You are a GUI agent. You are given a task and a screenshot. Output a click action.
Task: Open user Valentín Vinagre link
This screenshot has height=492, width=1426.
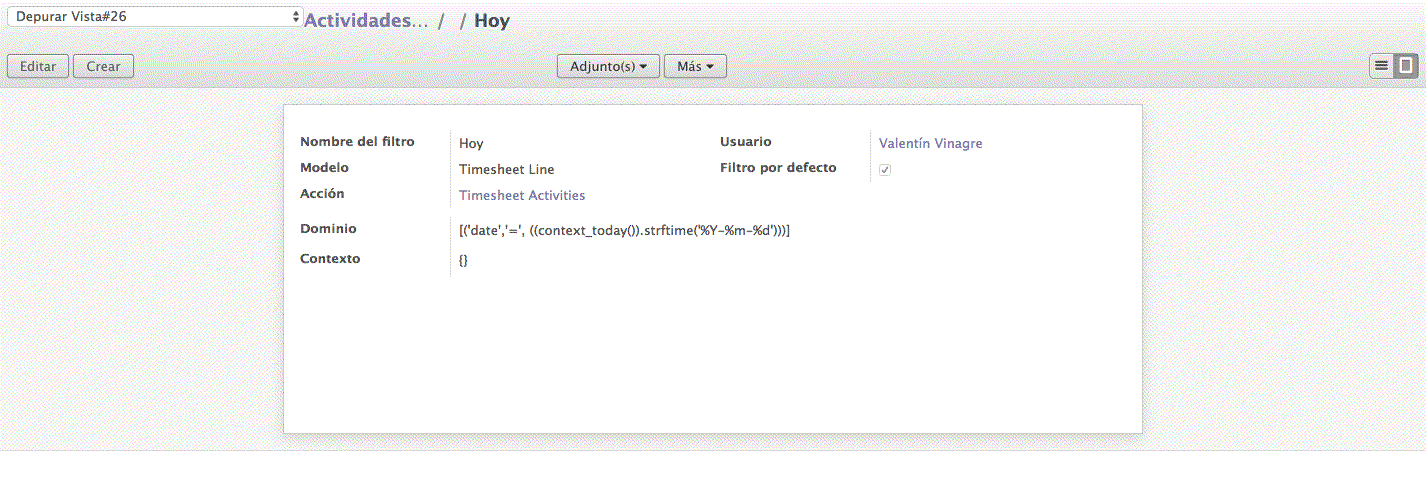930,144
